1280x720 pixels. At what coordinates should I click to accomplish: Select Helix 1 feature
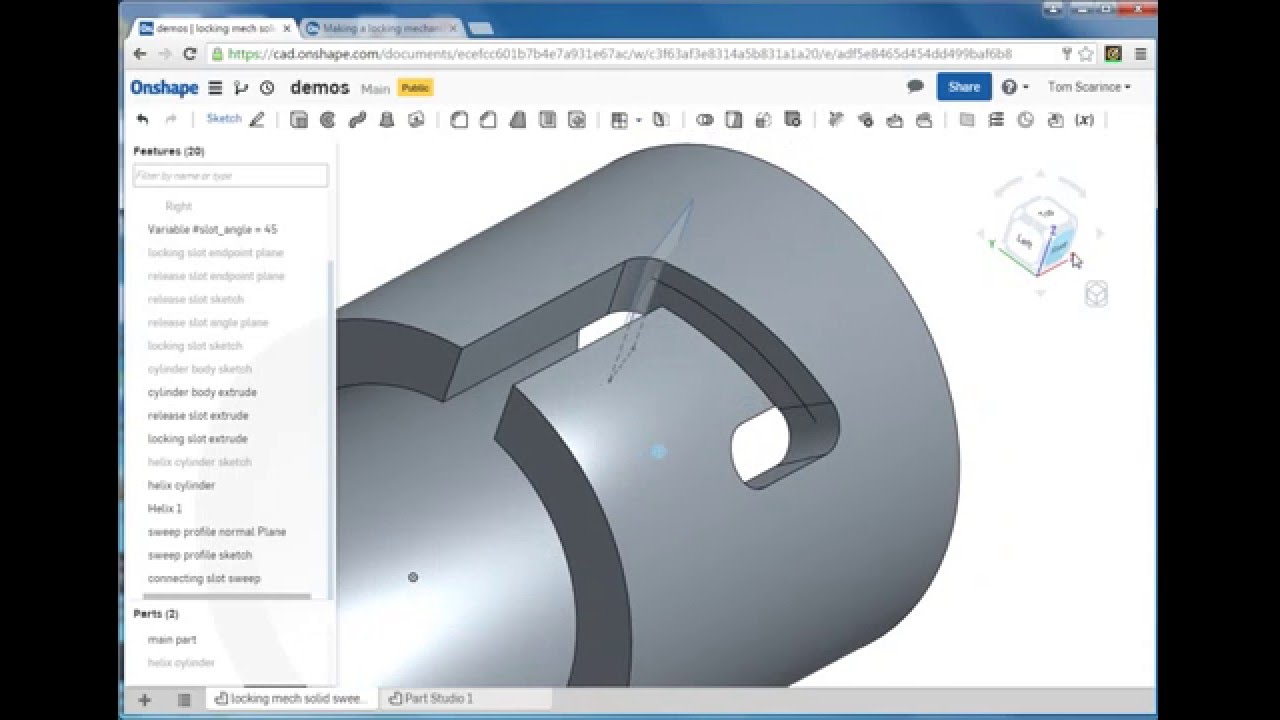[165, 508]
